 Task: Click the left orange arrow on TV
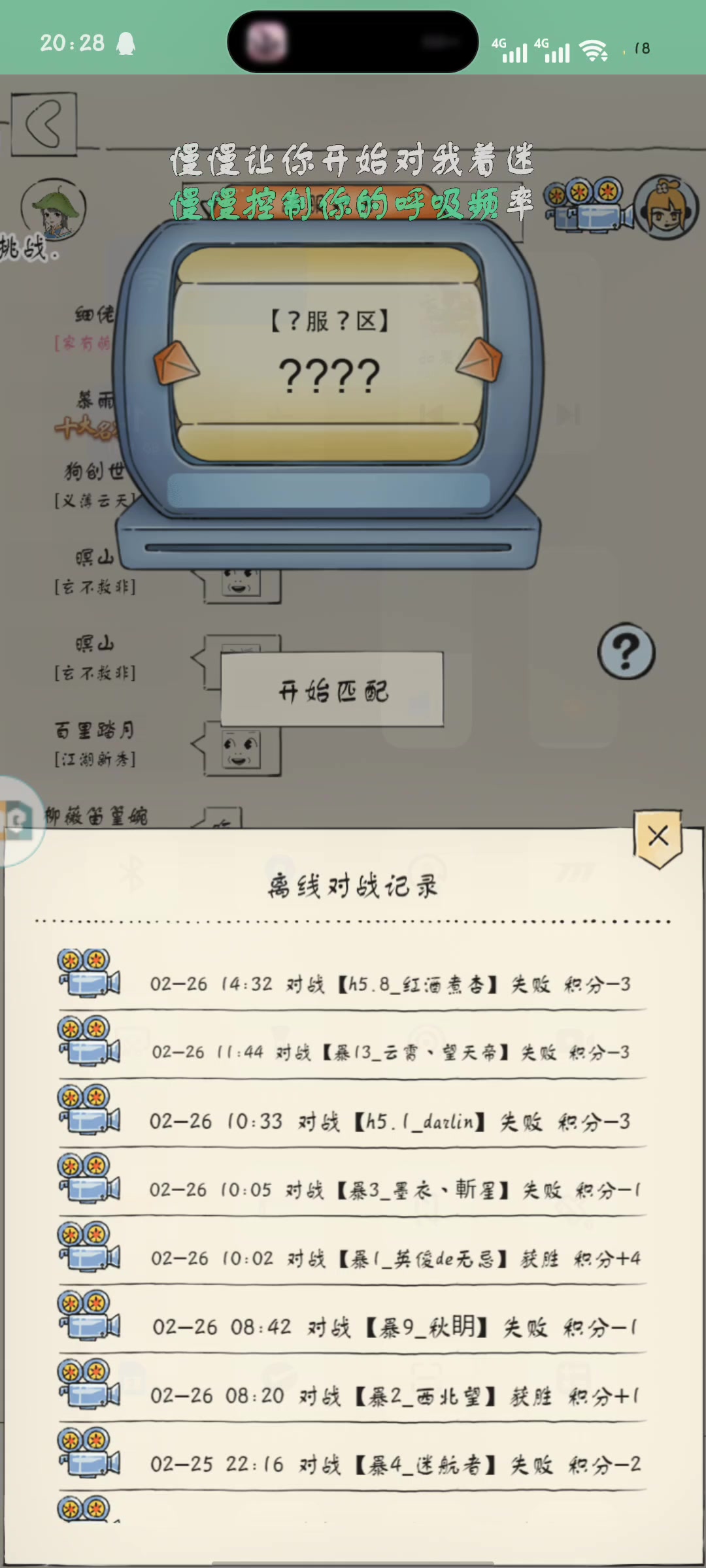point(176,363)
